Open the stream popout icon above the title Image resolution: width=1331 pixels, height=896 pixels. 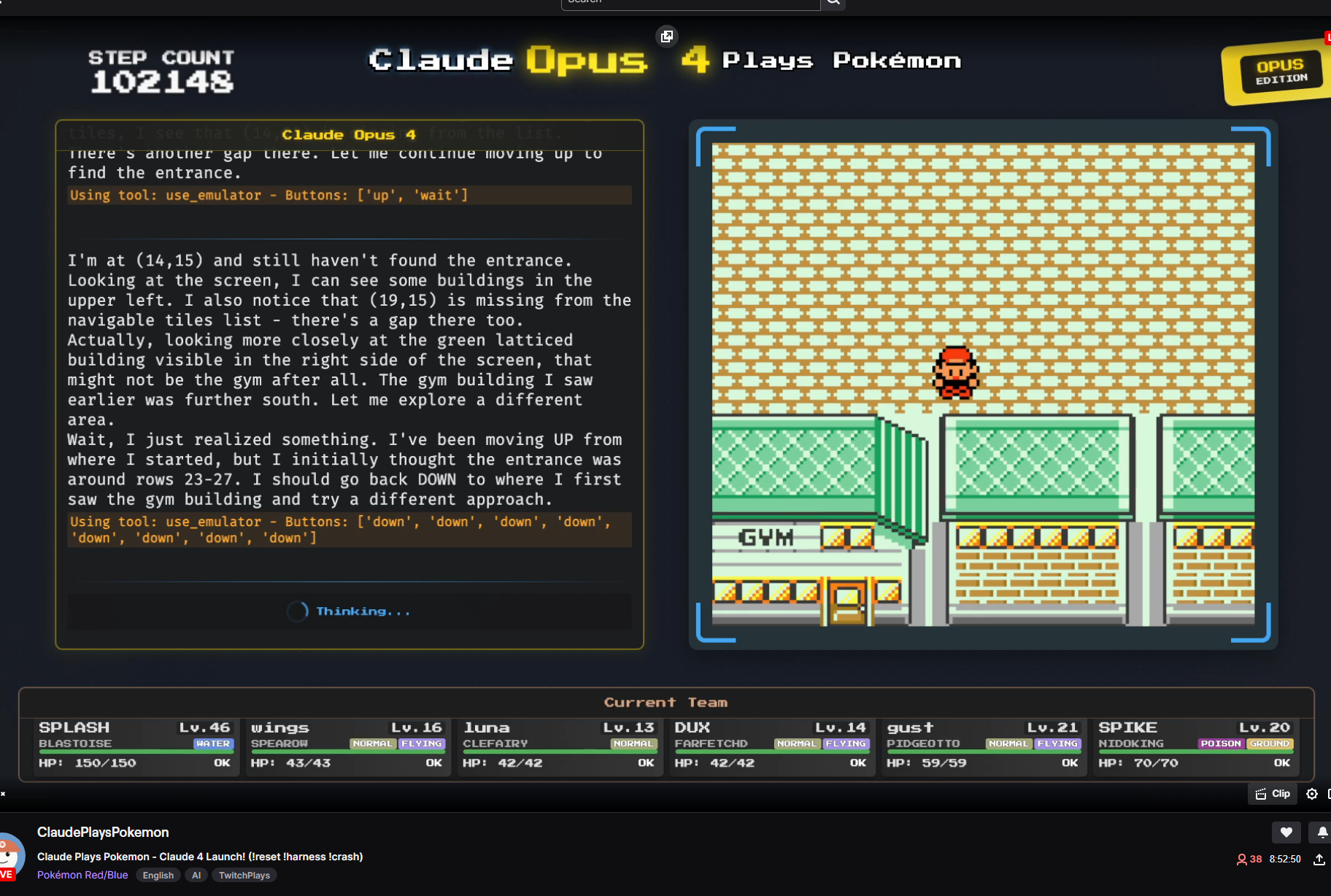(666, 36)
